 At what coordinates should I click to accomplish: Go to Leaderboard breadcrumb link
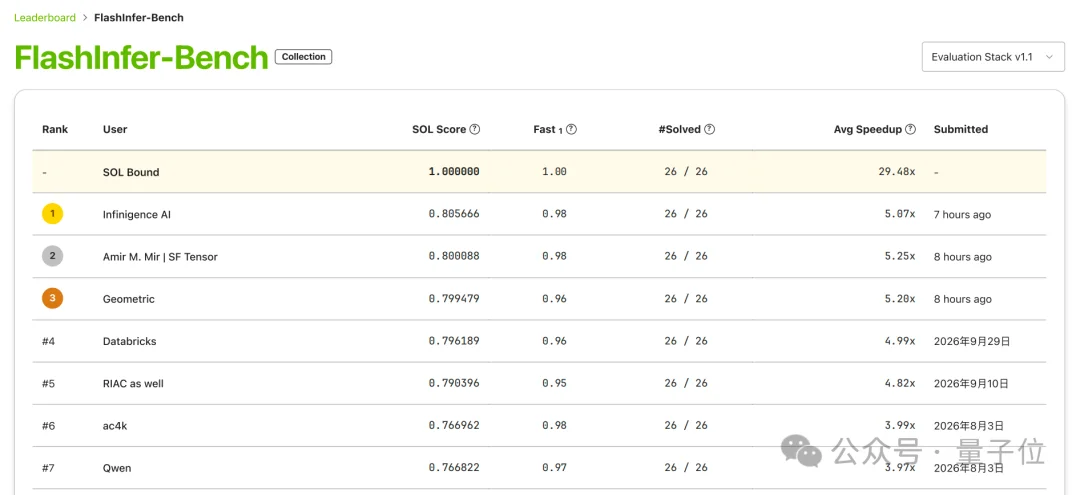[x=45, y=18]
